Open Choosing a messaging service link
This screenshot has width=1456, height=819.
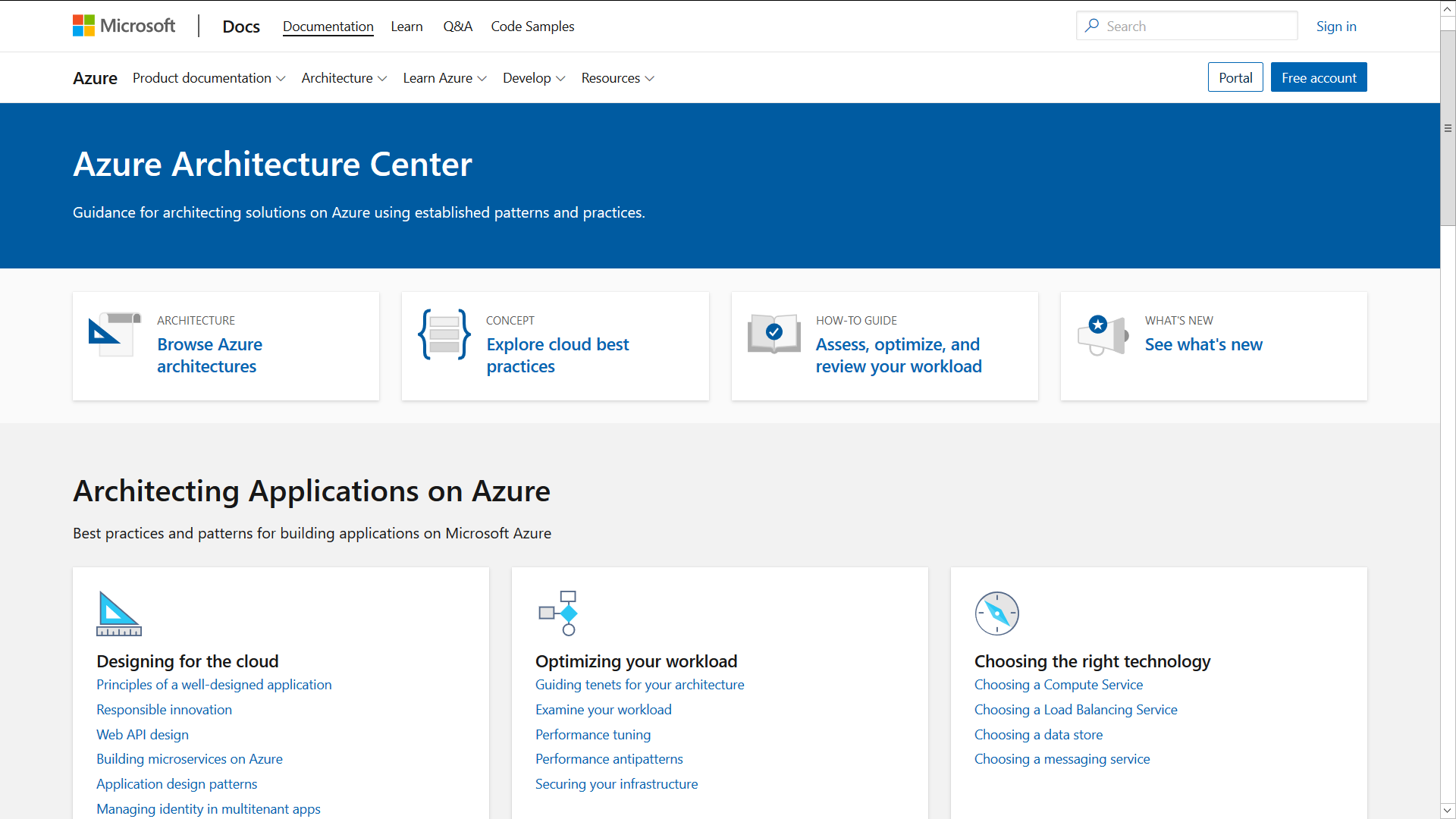(1062, 759)
